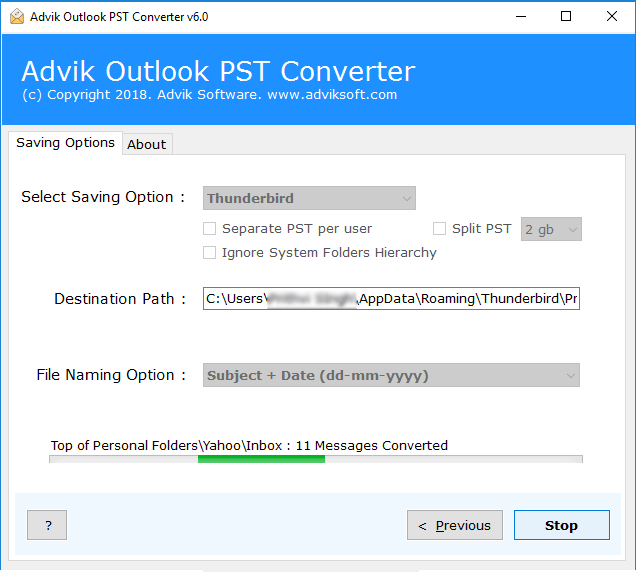Enable Separate PST per user checkbox
The image size is (636, 572).
(x=209, y=228)
